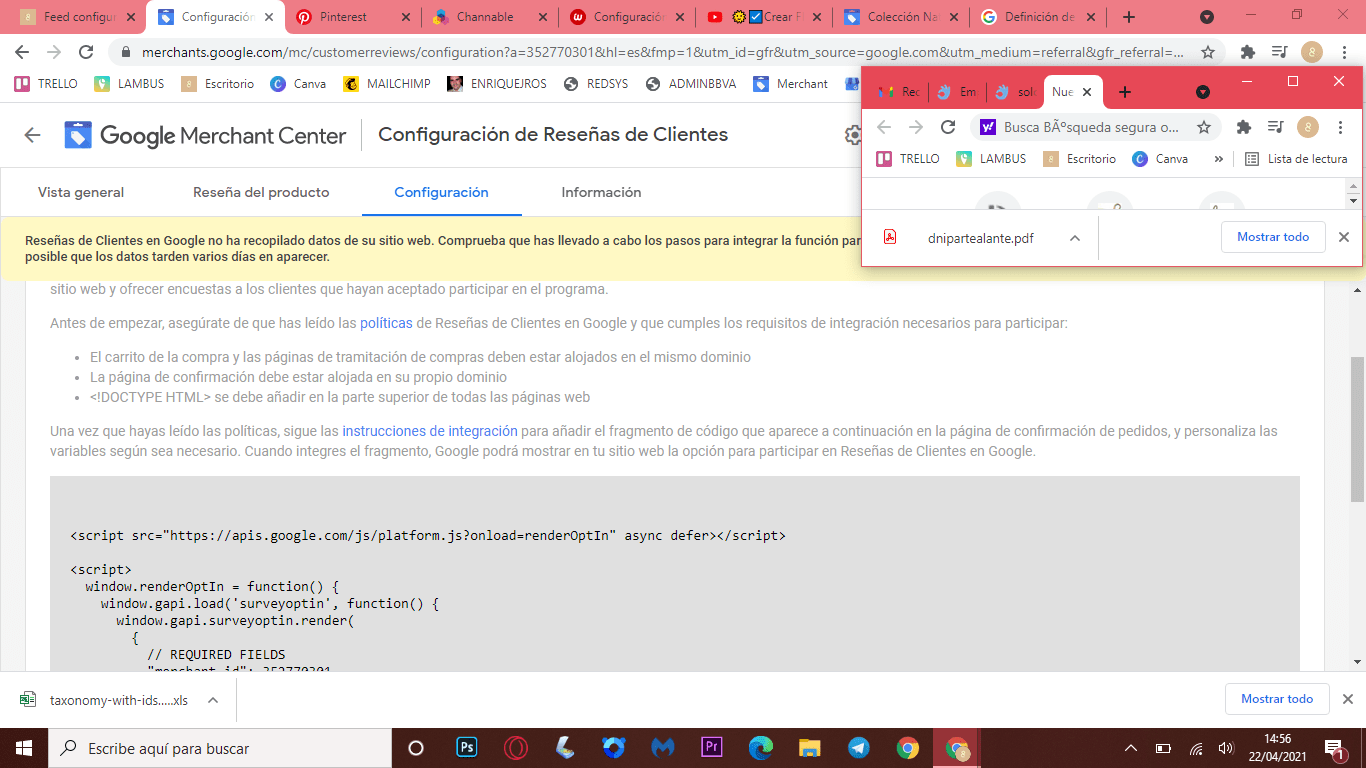The height and width of the screenshot is (768, 1366).
Task: Open the profile avatar in main Chrome window
Action: point(1311,52)
